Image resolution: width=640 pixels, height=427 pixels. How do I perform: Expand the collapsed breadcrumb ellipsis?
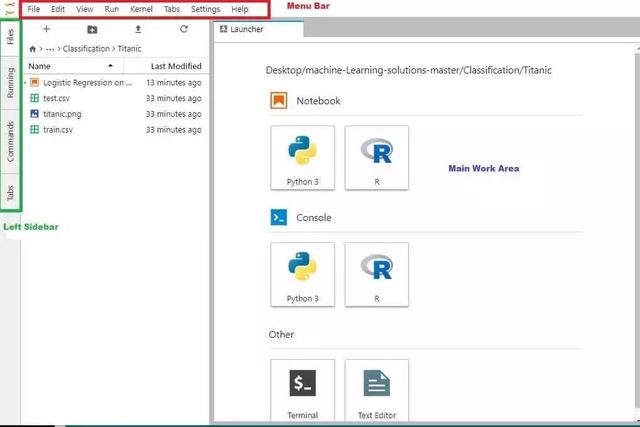(50, 49)
